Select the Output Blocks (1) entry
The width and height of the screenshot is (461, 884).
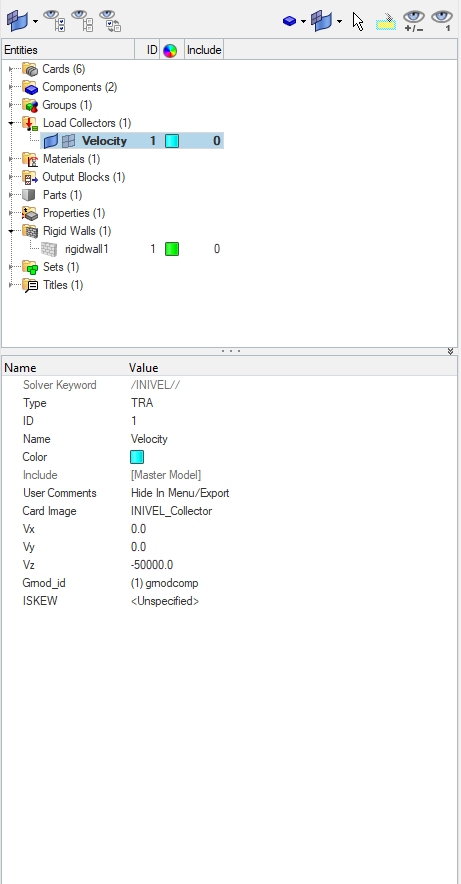click(84, 177)
